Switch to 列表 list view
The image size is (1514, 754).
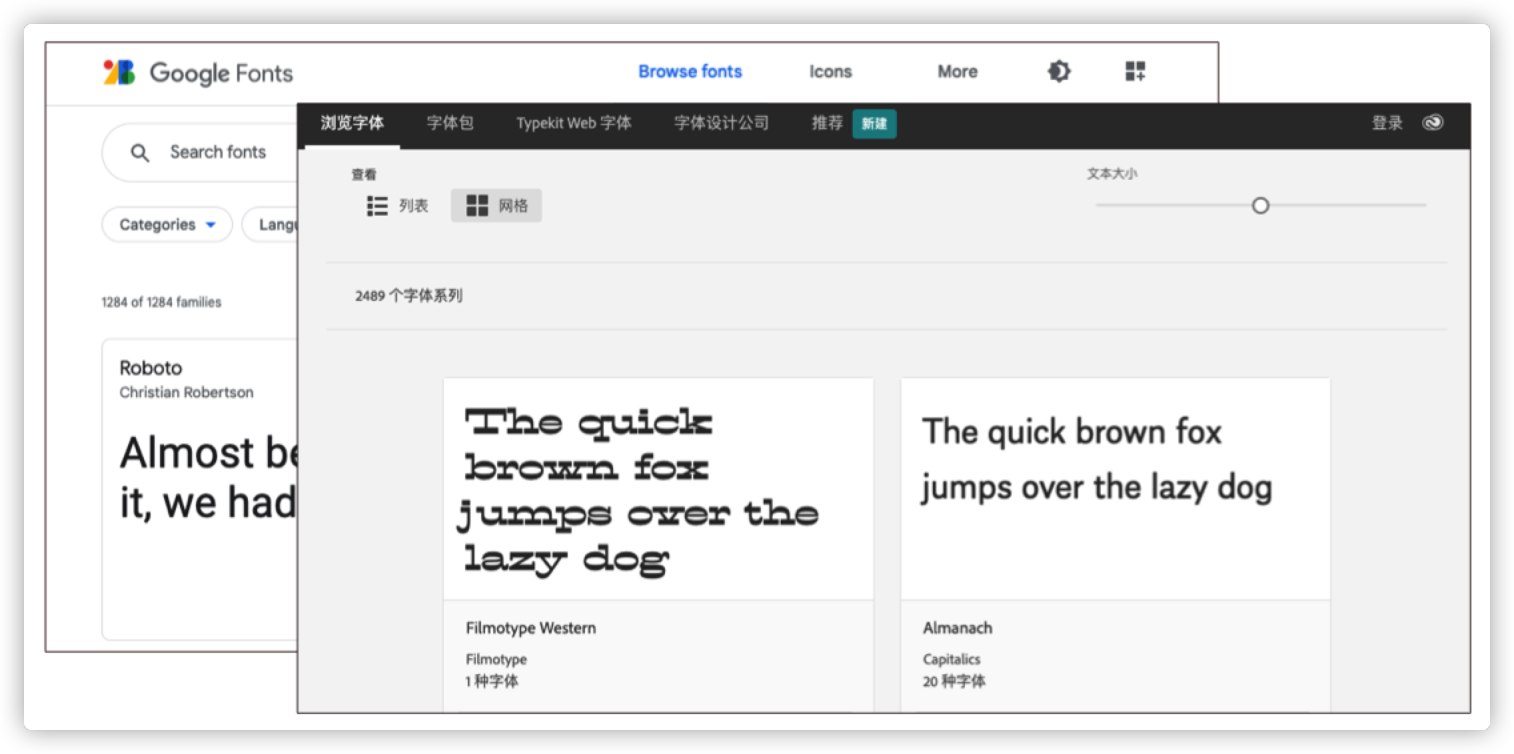point(397,206)
